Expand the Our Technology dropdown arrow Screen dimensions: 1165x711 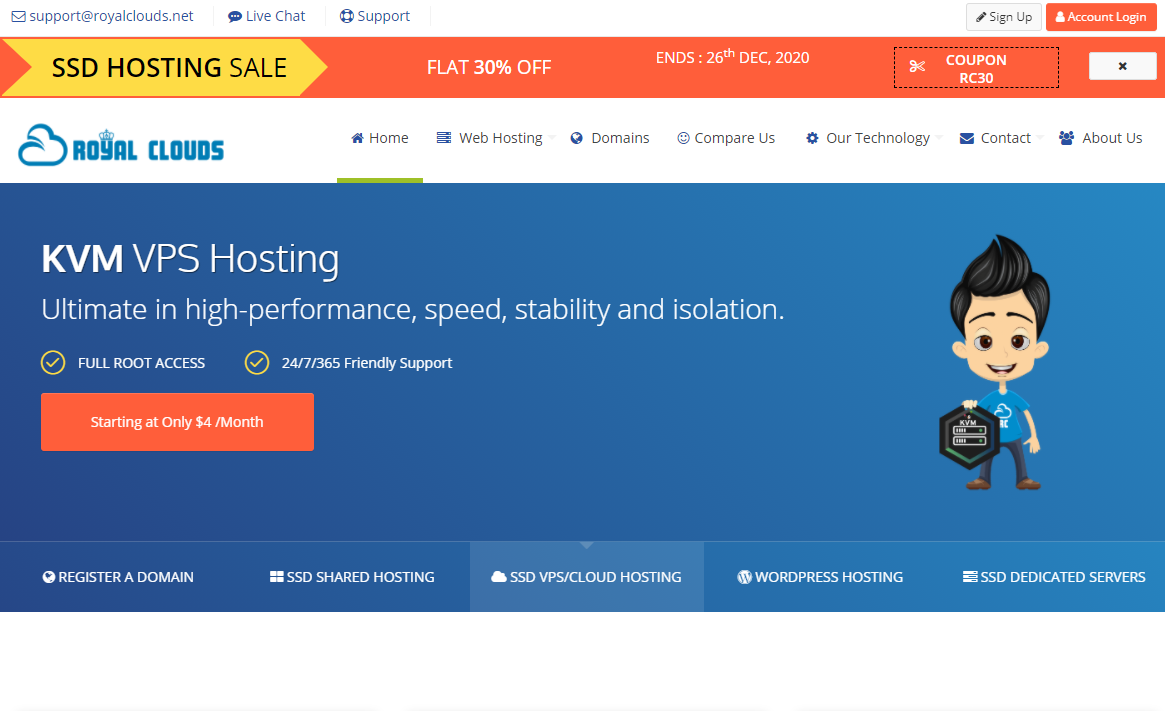click(x=939, y=138)
